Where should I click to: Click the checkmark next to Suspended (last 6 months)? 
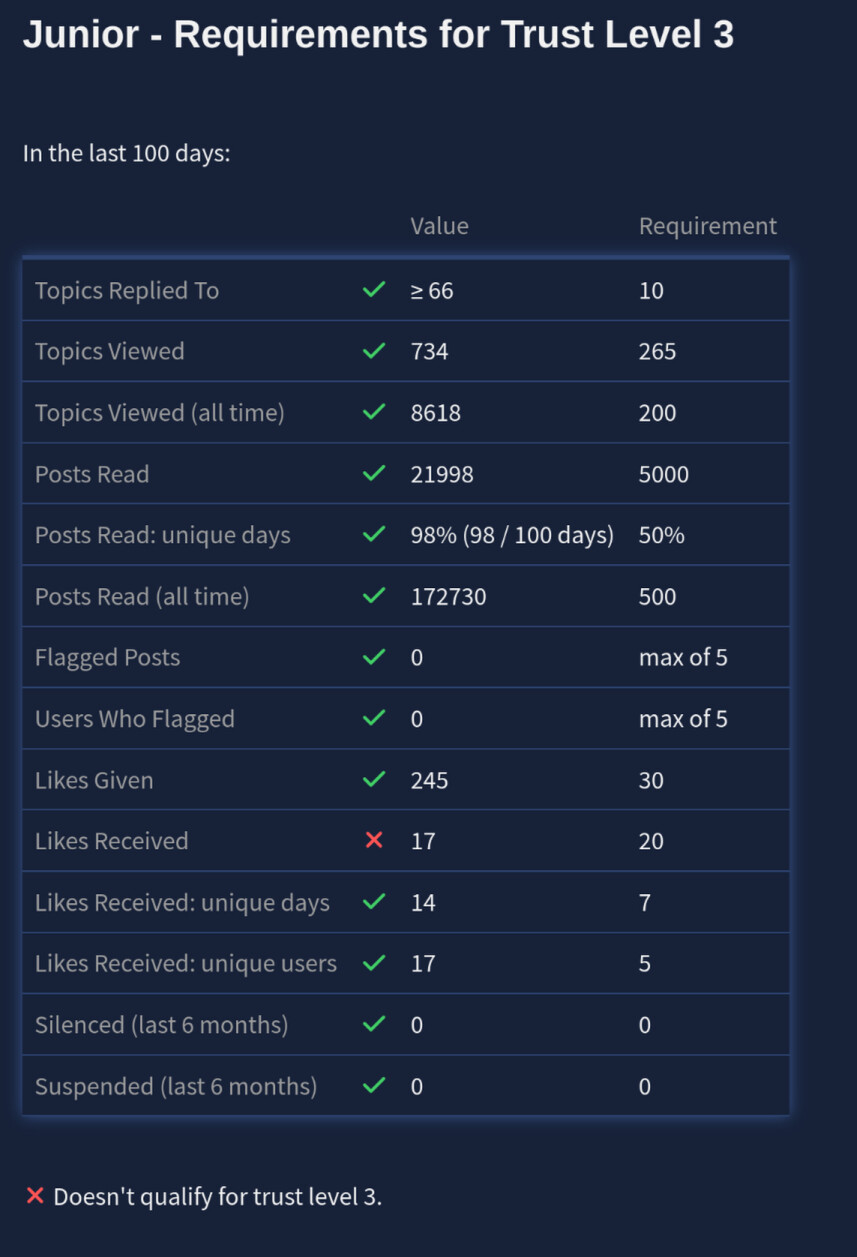(x=374, y=1086)
